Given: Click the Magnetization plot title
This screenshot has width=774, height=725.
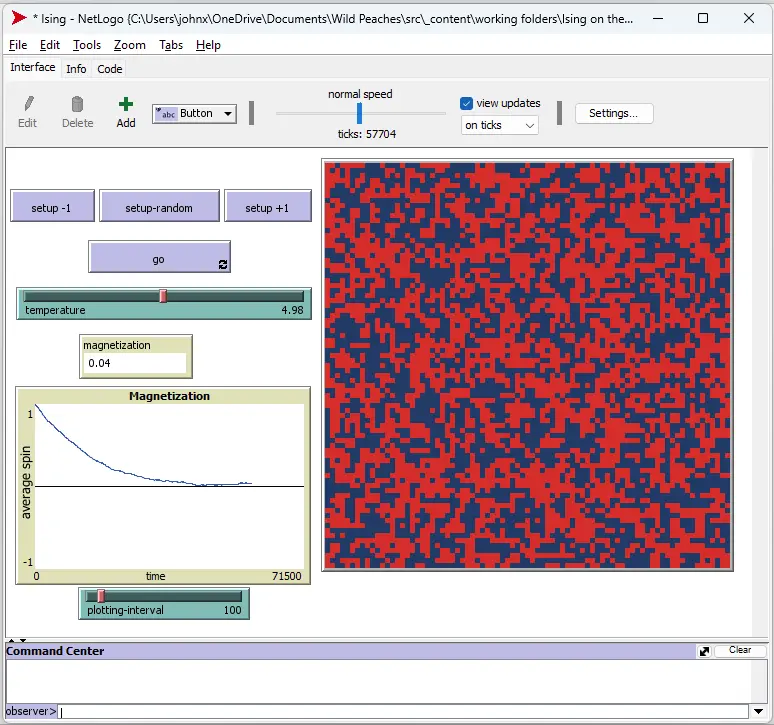Looking at the screenshot, I should tap(169, 396).
